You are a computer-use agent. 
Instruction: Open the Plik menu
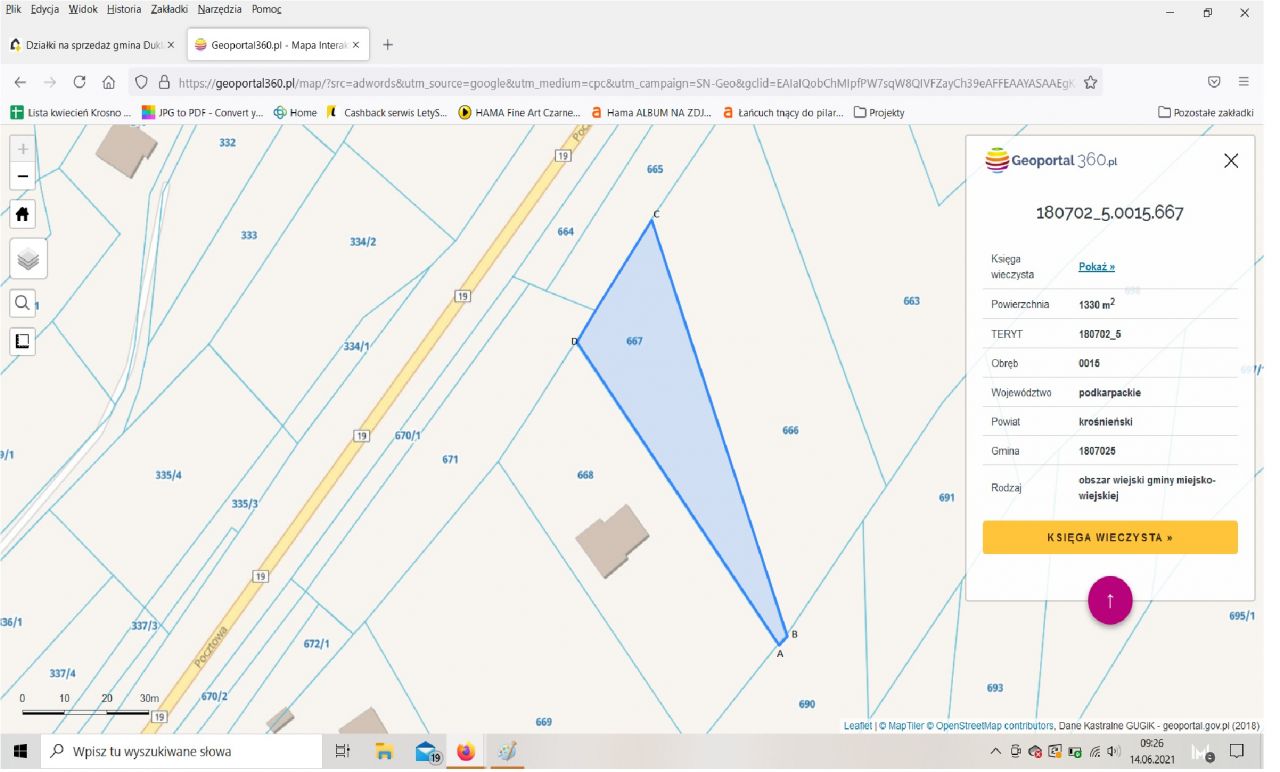[13, 9]
